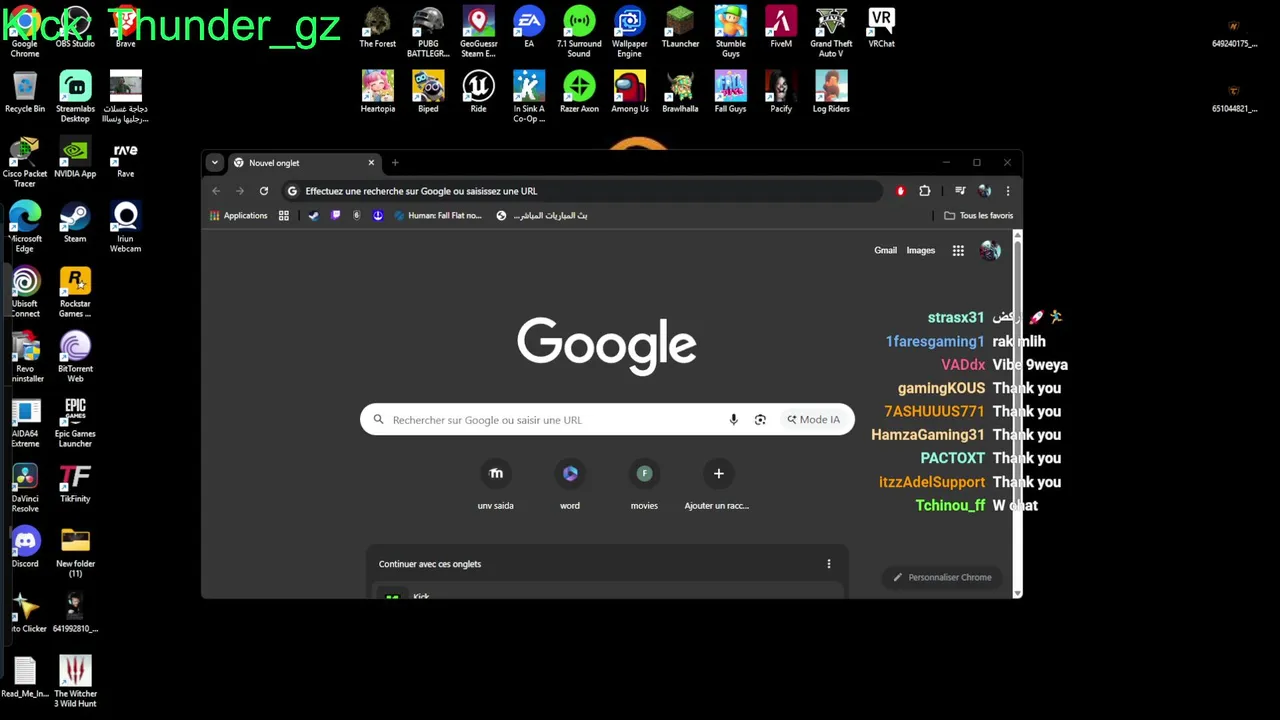Image resolution: width=1280 pixels, height=720 pixels.
Task: Open Chrome tab search dropdown arrow
Action: (x=214, y=163)
